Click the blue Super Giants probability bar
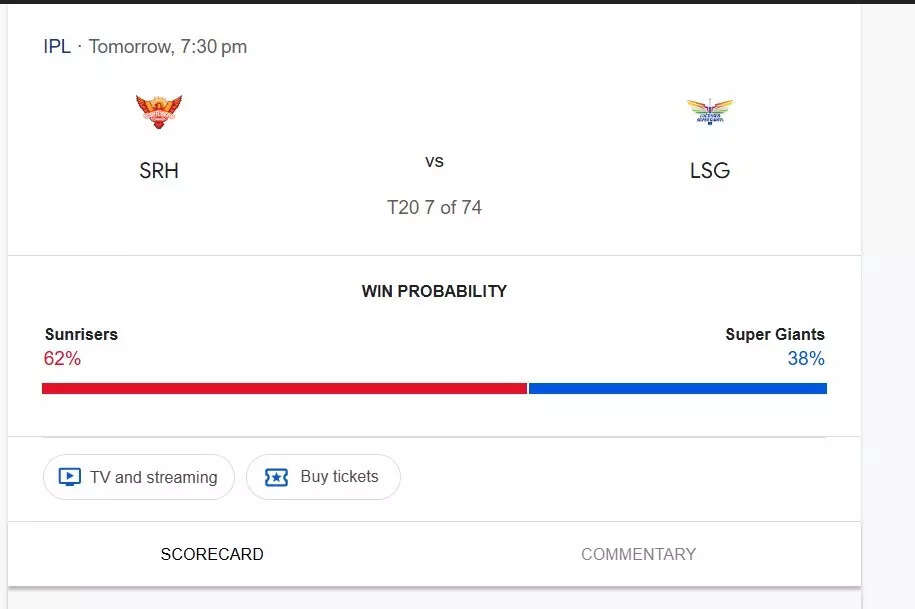 (x=677, y=388)
